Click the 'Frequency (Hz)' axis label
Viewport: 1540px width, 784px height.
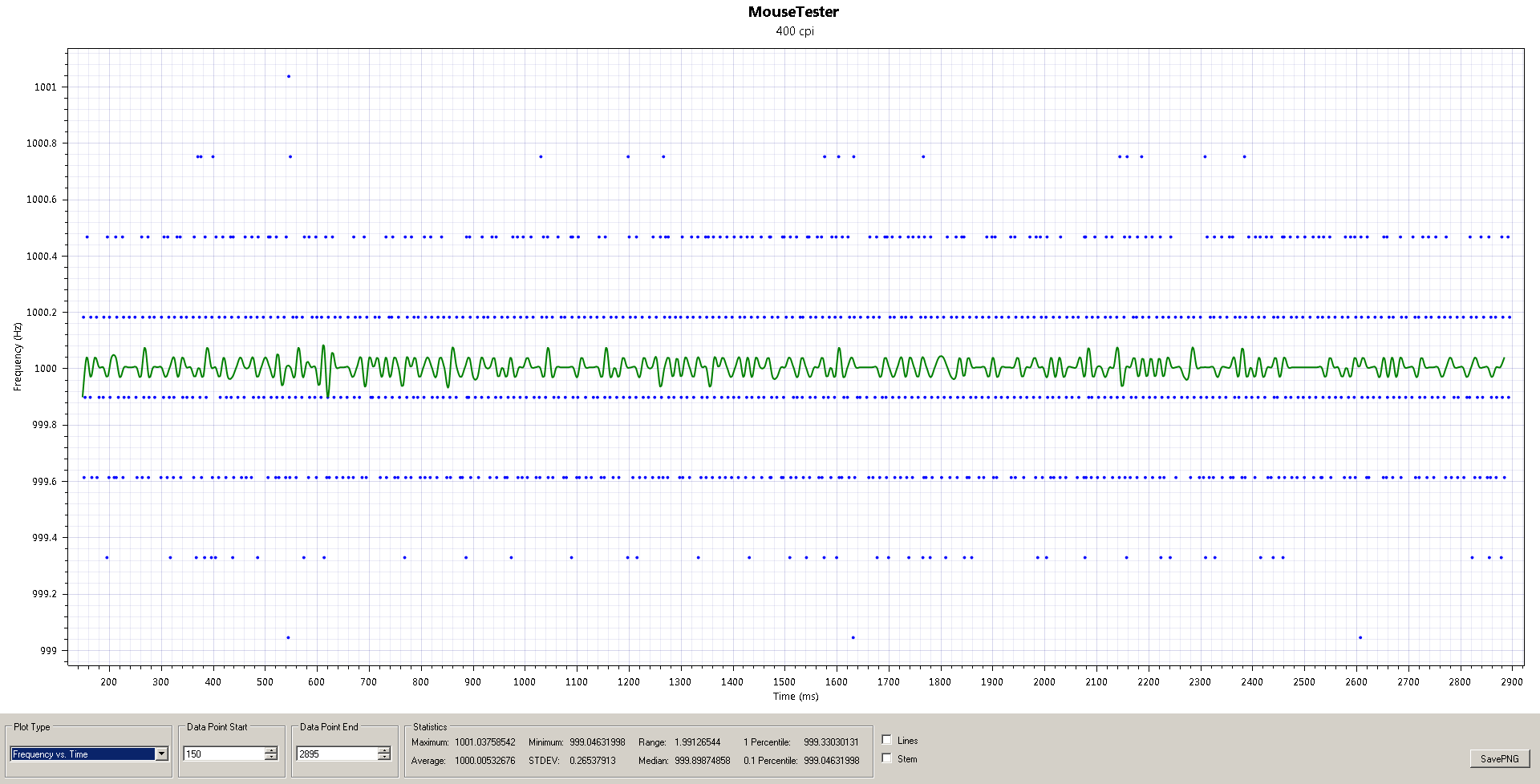tap(18, 357)
